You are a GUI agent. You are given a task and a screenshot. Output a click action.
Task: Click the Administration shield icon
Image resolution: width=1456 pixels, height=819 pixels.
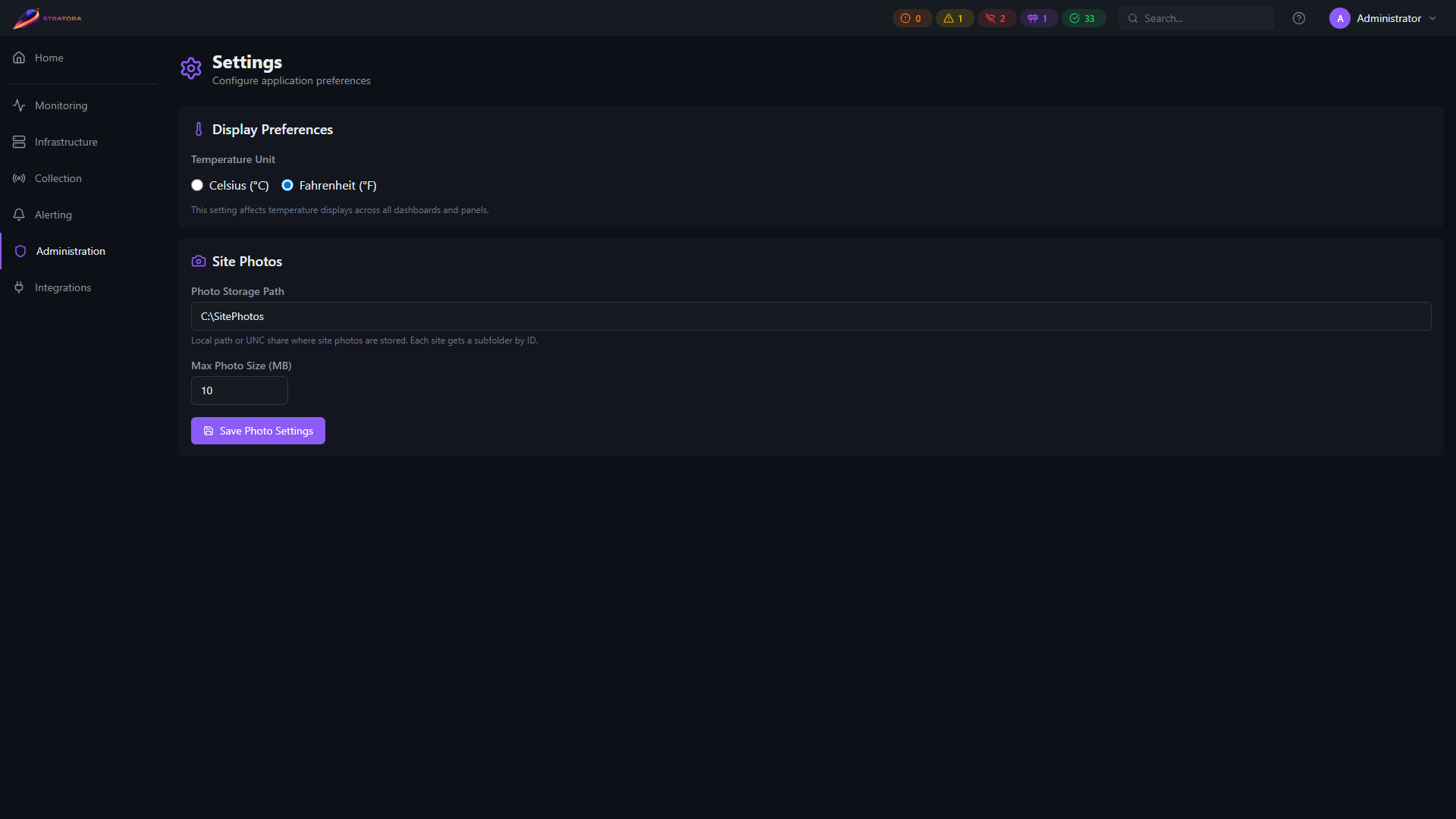(x=20, y=251)
